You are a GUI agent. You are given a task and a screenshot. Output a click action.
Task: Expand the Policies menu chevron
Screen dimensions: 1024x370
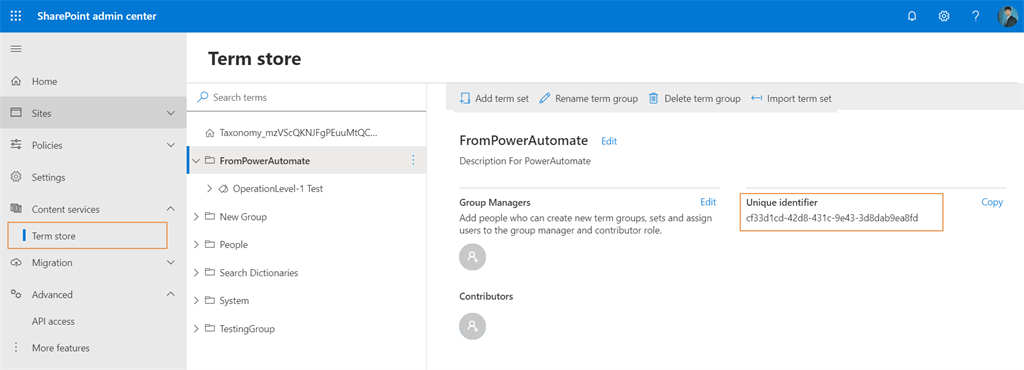pyautogui.click(x=171, y=145)
